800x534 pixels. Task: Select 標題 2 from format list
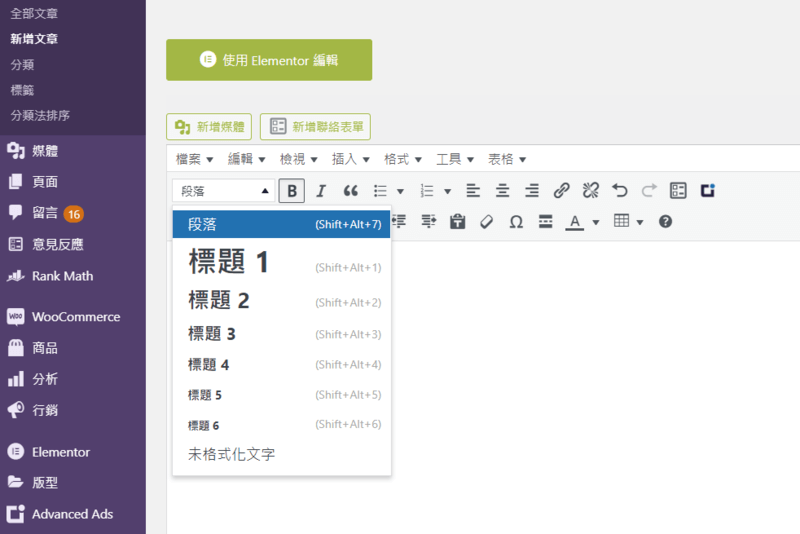point(219,300)
